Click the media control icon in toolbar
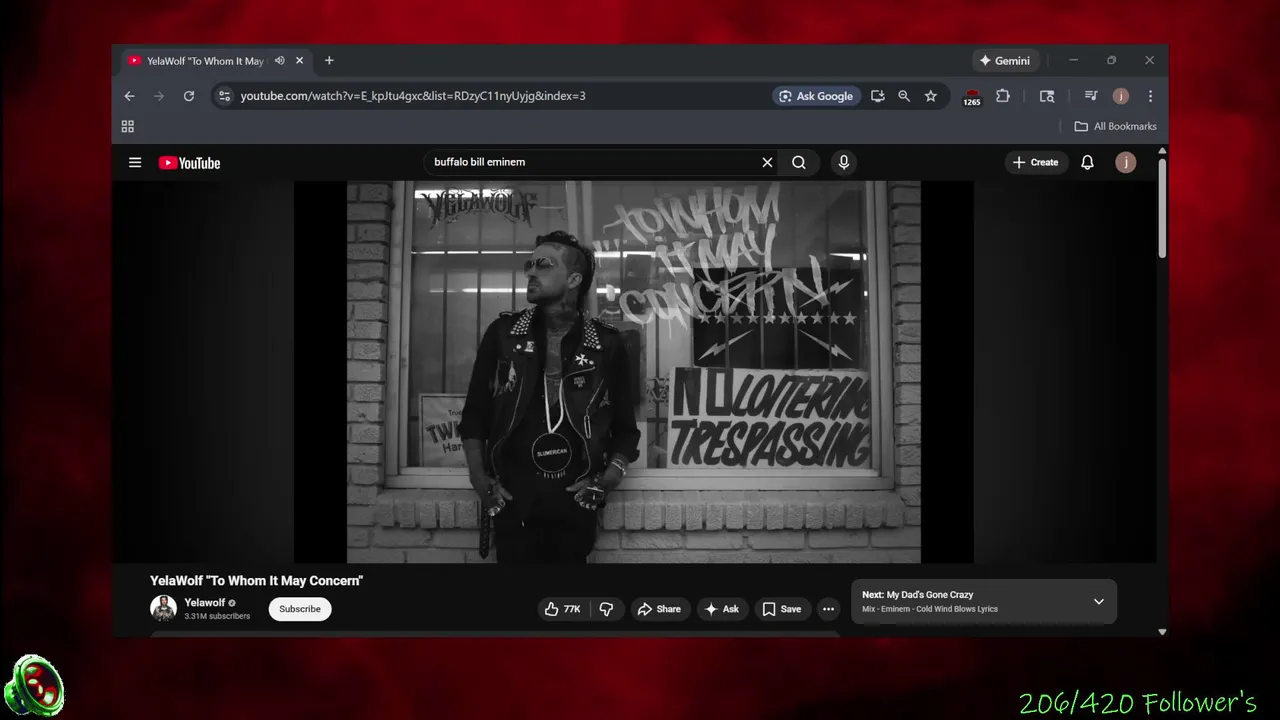Screen dimensions: 1280x720 click(1091, 96)
